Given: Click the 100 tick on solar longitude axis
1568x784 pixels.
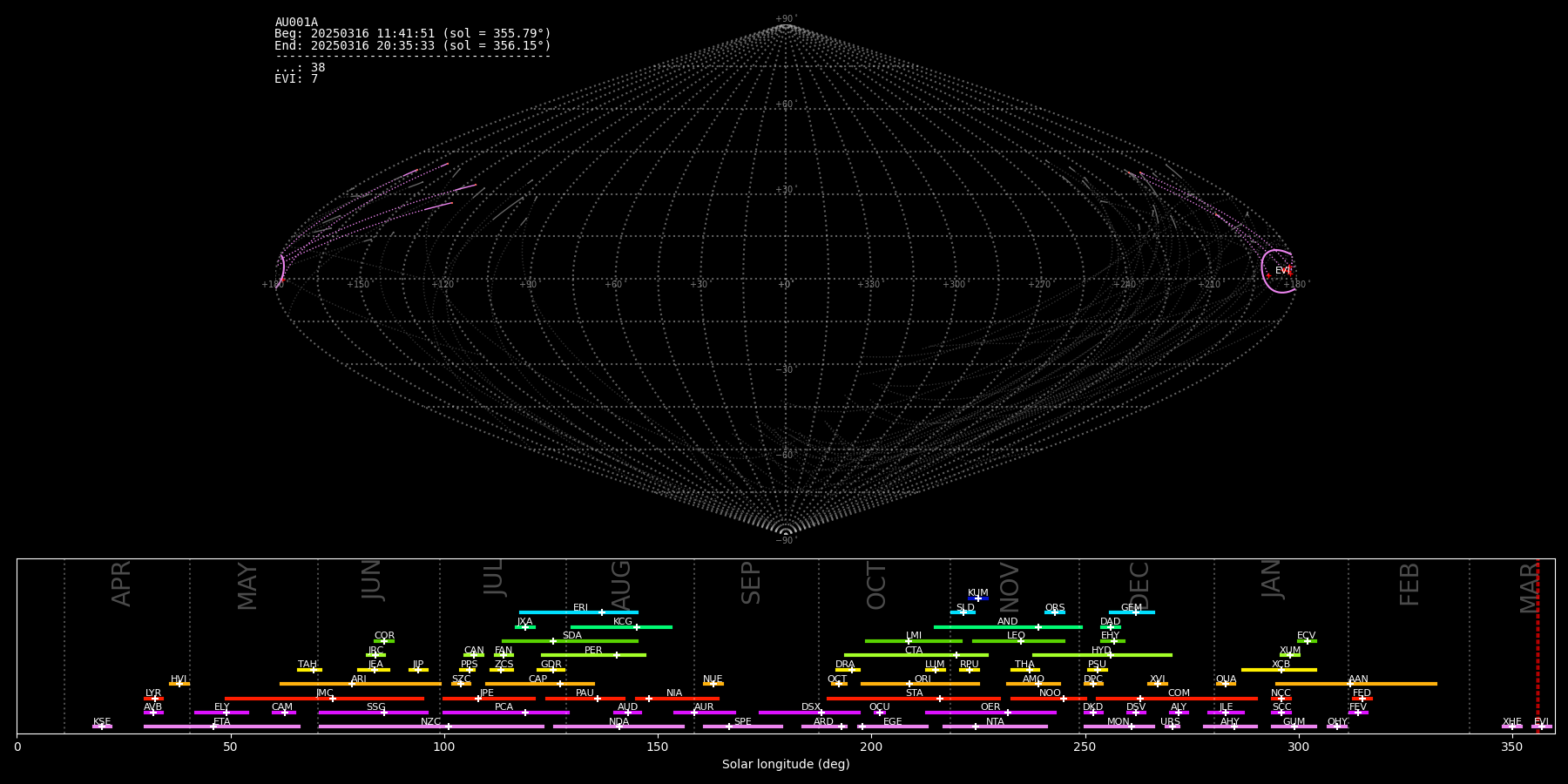Looking at the screenshot, I should (444, 747).
